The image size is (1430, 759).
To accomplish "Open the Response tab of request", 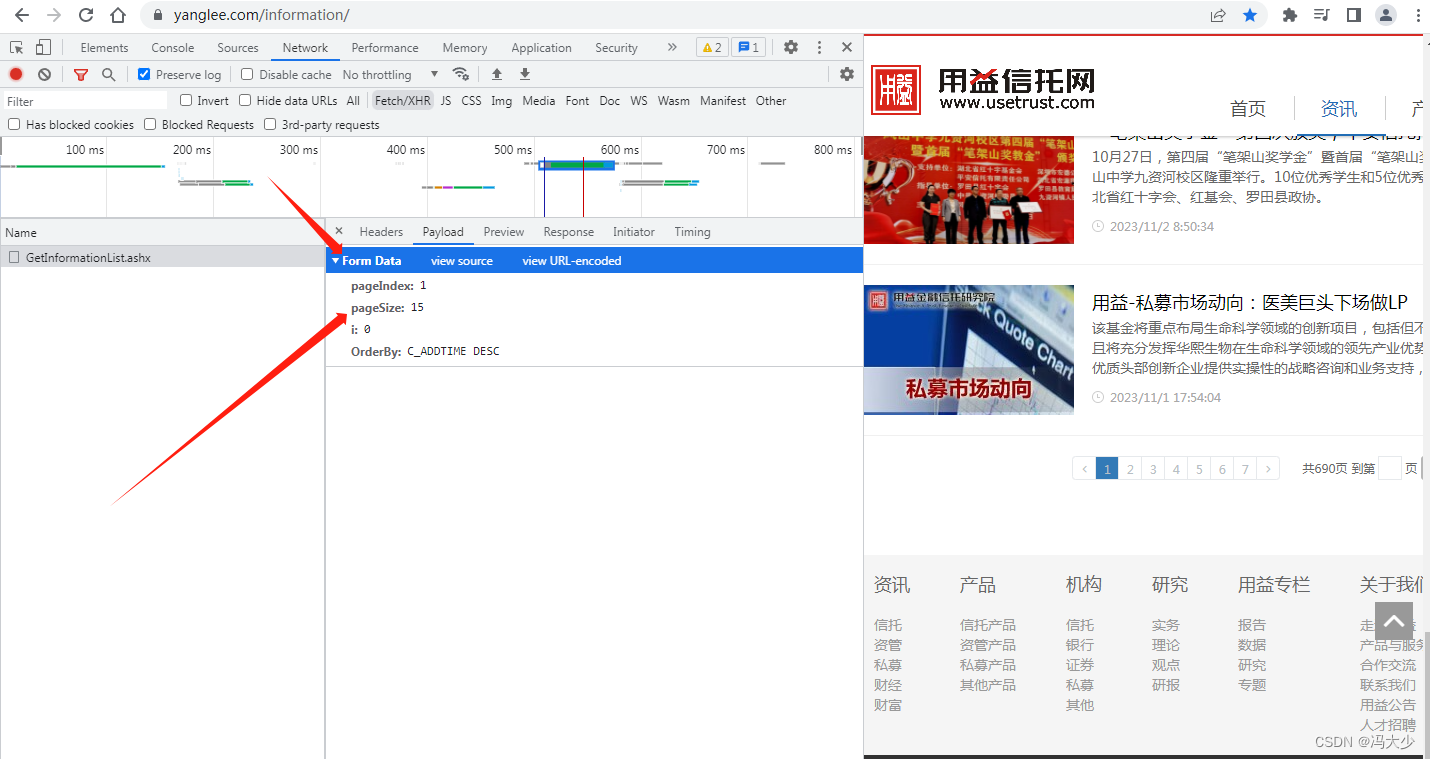I will (x=569, y=231).
